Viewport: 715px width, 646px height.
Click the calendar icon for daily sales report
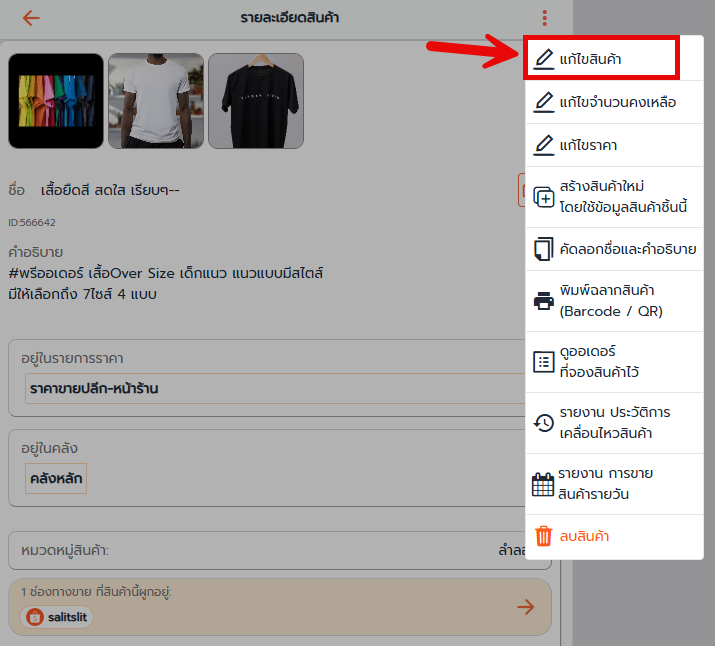(x=543, y=485)
